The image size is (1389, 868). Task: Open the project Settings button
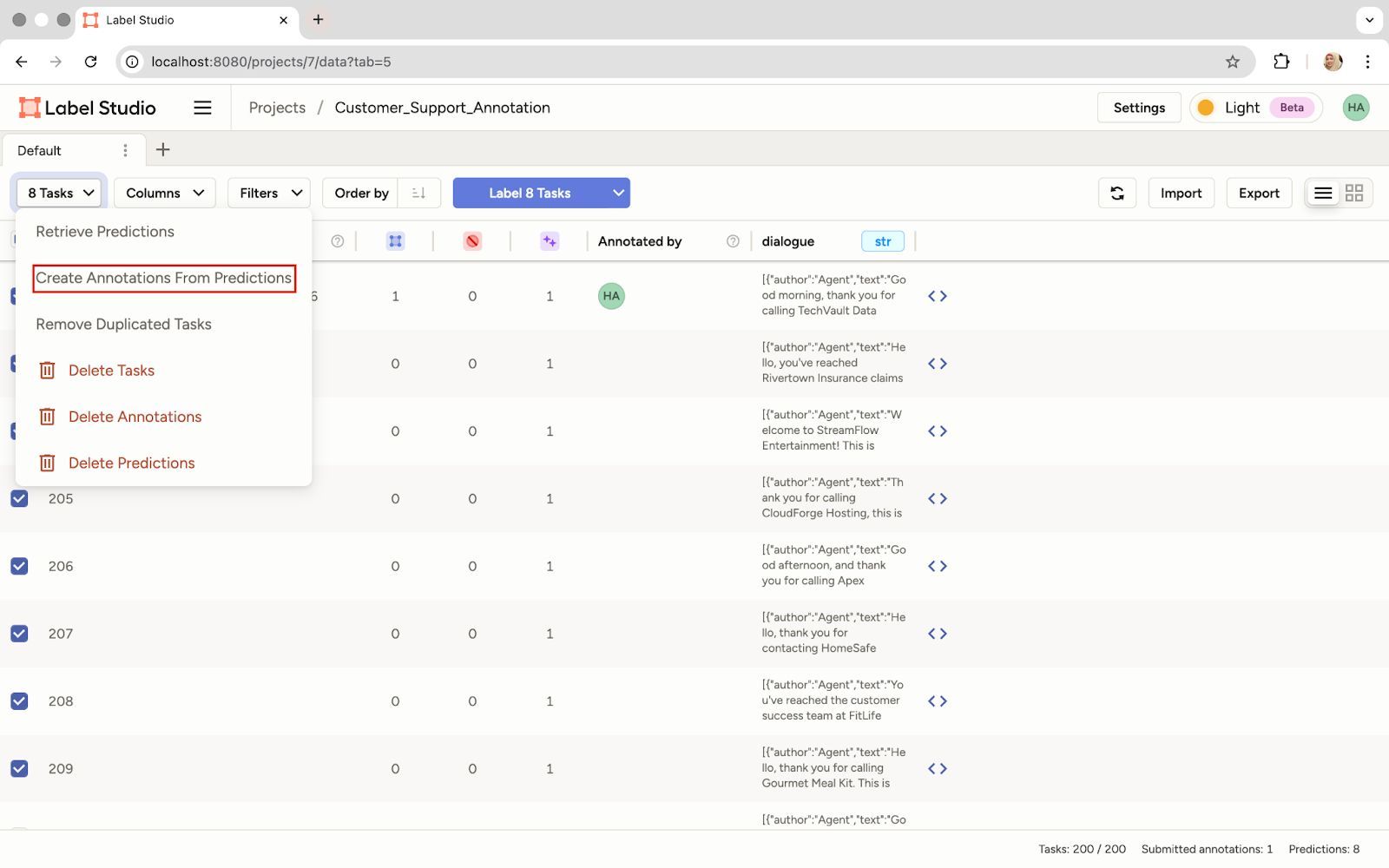click(1139, 108)
